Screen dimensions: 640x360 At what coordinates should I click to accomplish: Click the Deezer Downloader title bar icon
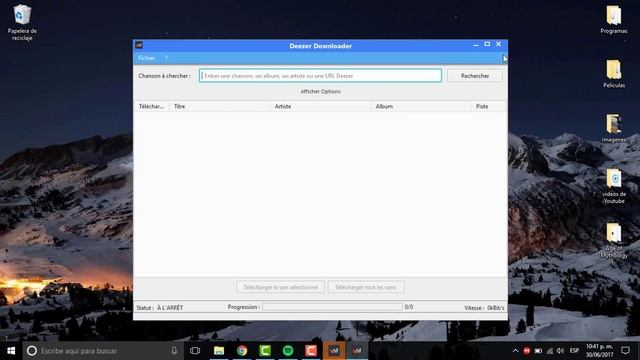pos(139,45)
